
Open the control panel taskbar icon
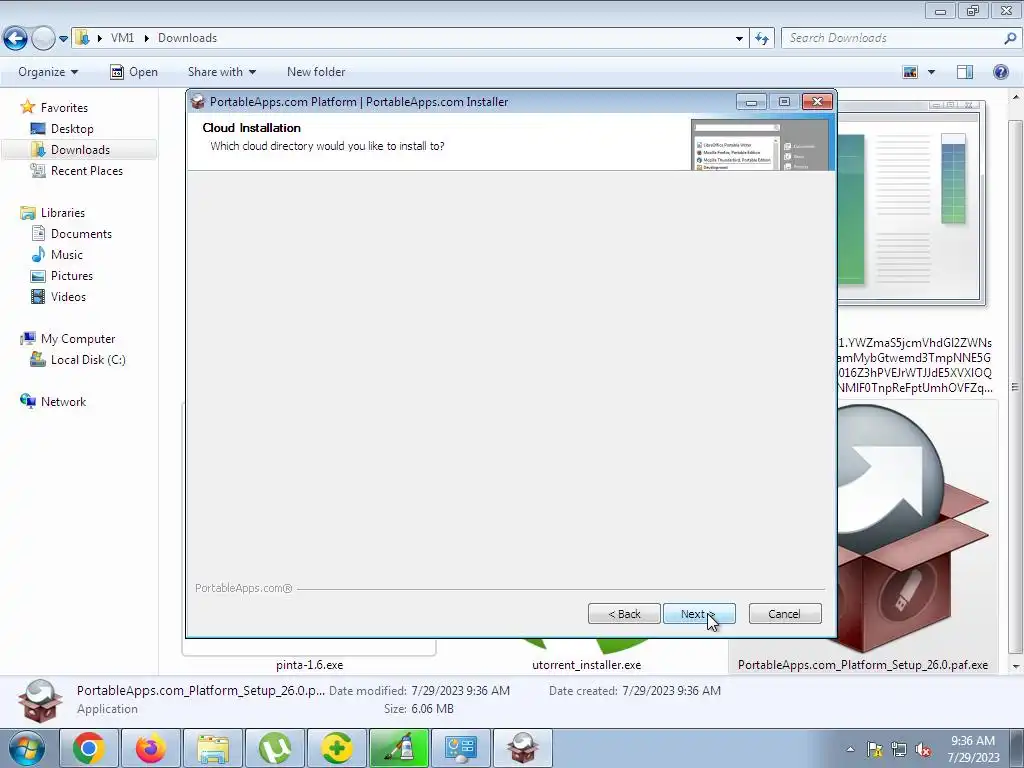pos(461,748)
